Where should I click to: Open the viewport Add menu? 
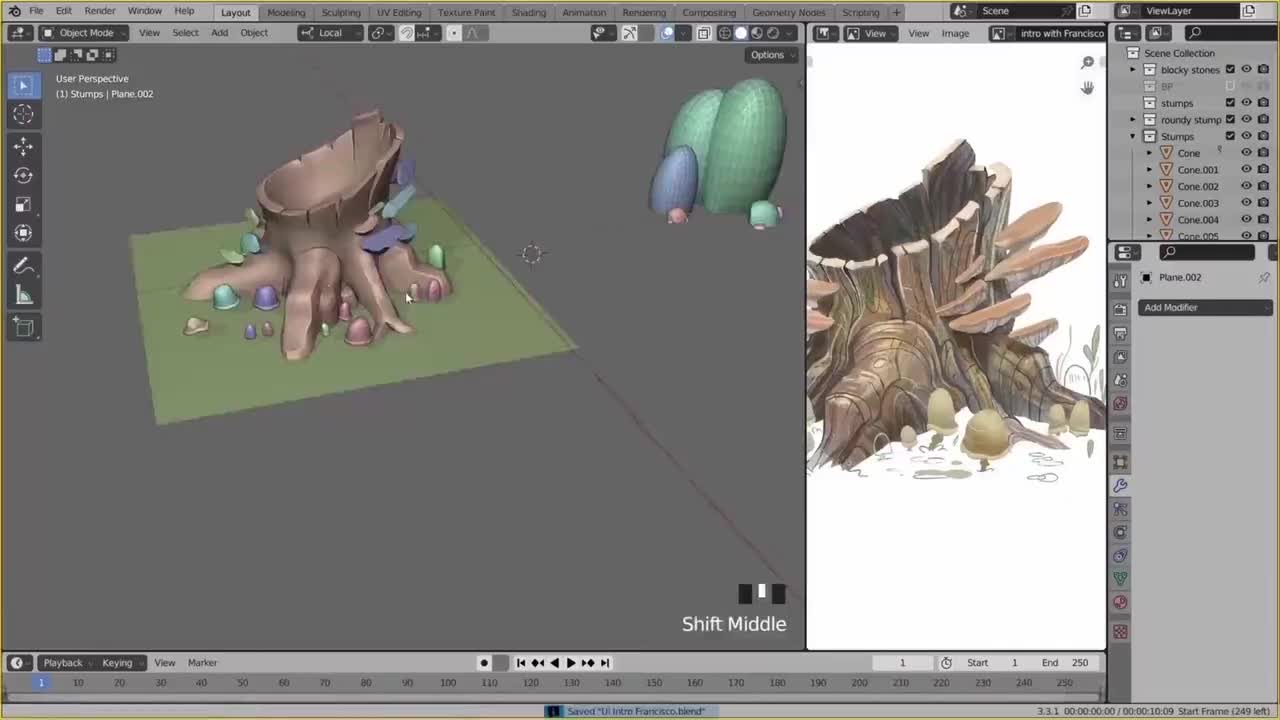point(219,33)
